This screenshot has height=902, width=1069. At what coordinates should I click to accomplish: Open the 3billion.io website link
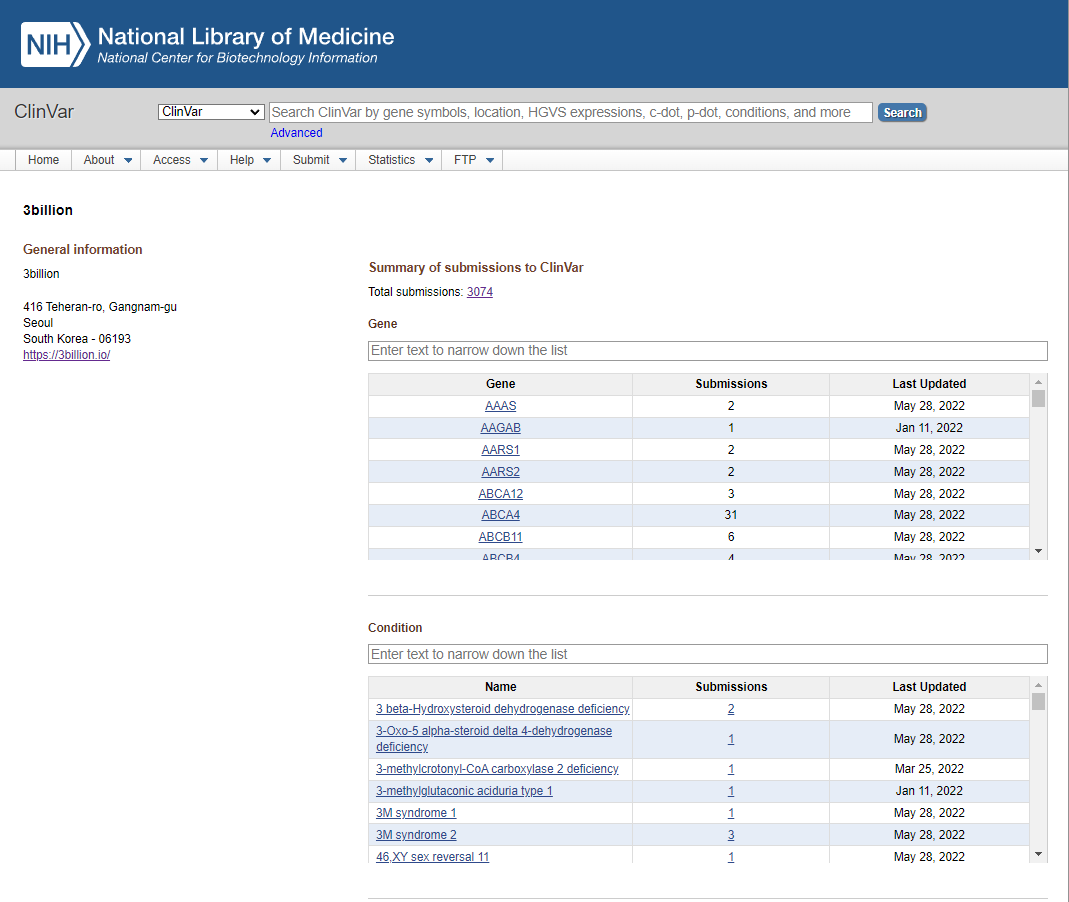click(x=66, y=355)
